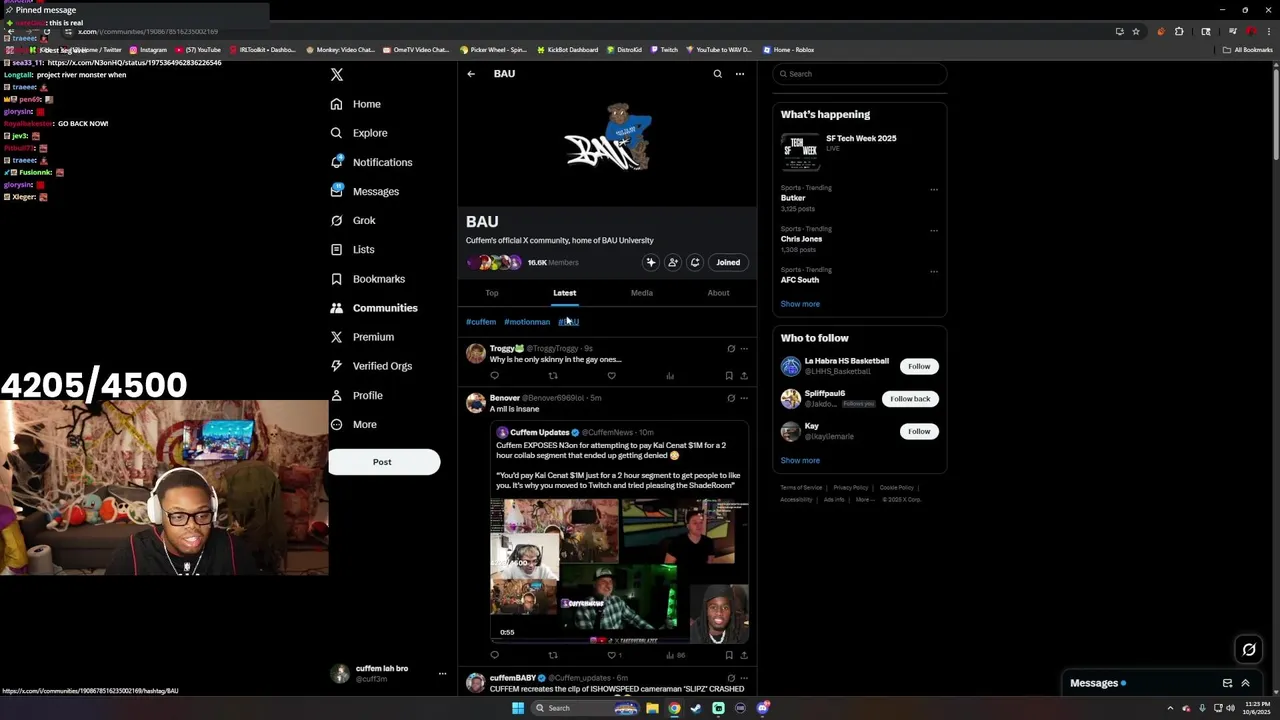This screenshot has width=1280, height=720.
Task: Open more options on Benover's post
Action: click(x=743, y=398)
